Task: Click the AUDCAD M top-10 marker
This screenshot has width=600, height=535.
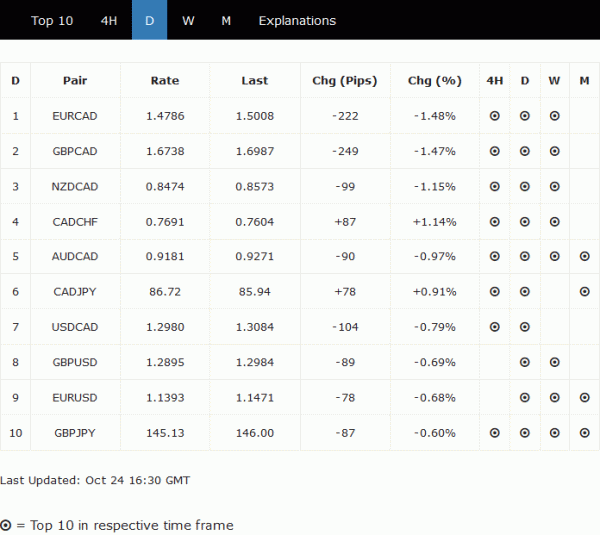Action: tap(584, 256)
